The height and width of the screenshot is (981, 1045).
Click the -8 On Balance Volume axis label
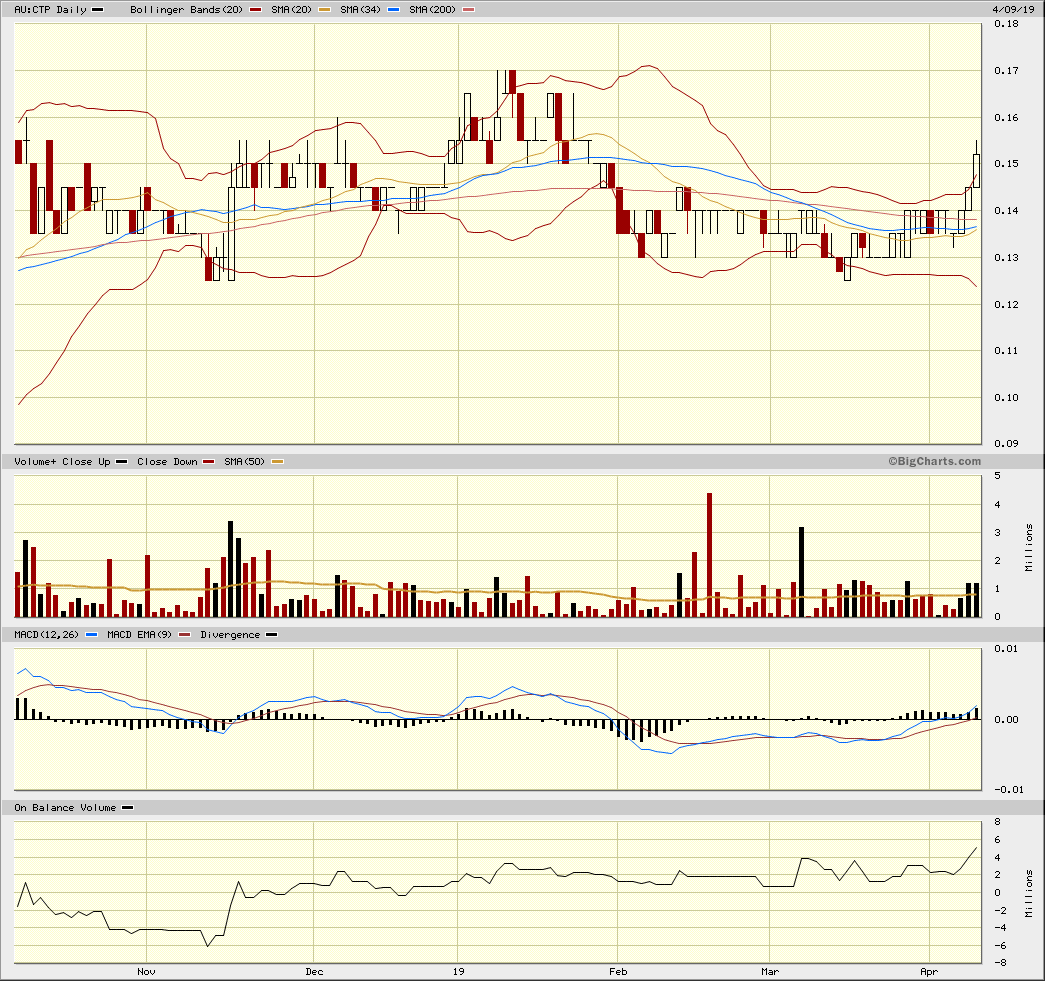point(1000,962)
